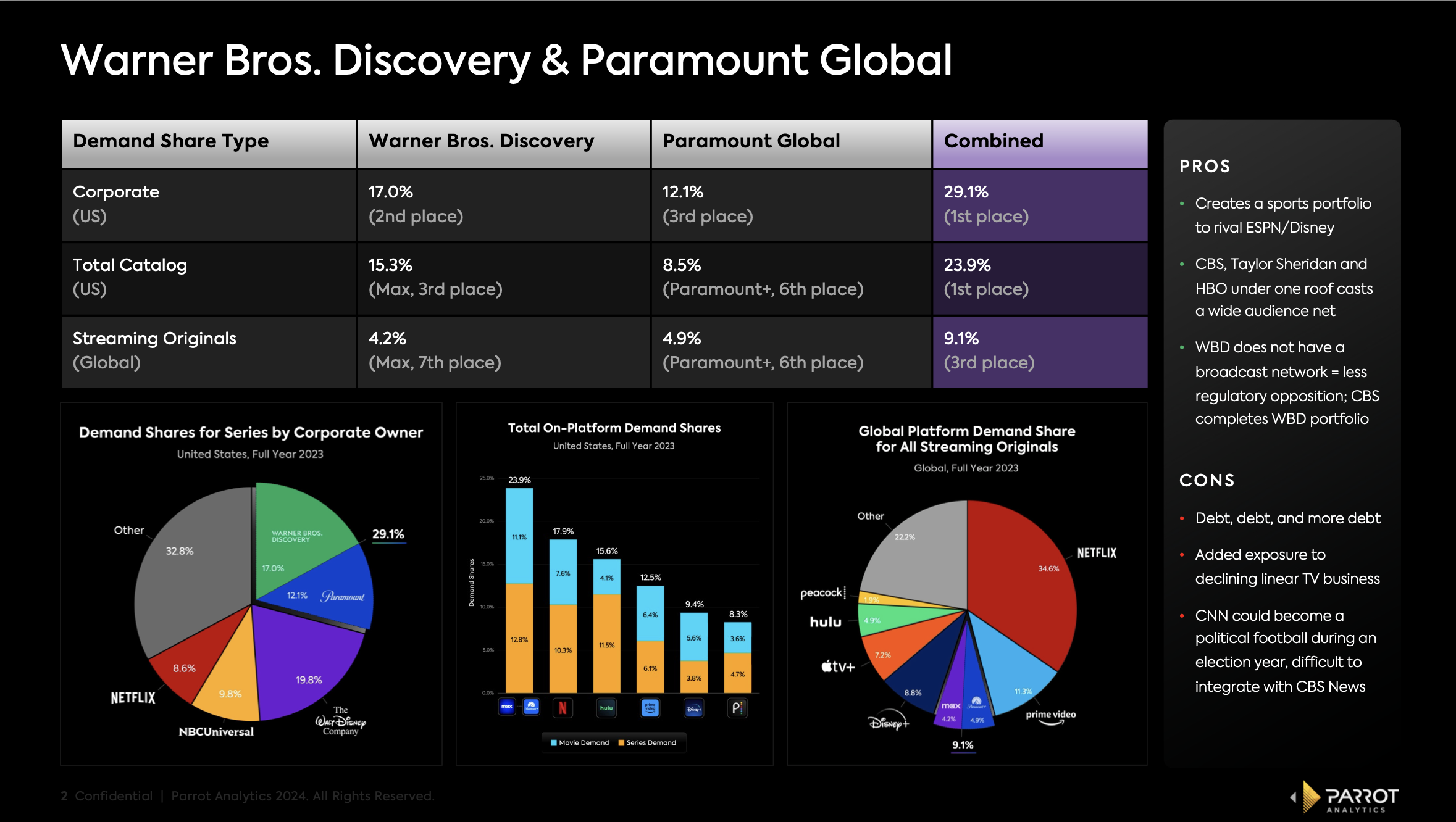
Task: Click the Confidential footer text
Action: tap(113, 796)
